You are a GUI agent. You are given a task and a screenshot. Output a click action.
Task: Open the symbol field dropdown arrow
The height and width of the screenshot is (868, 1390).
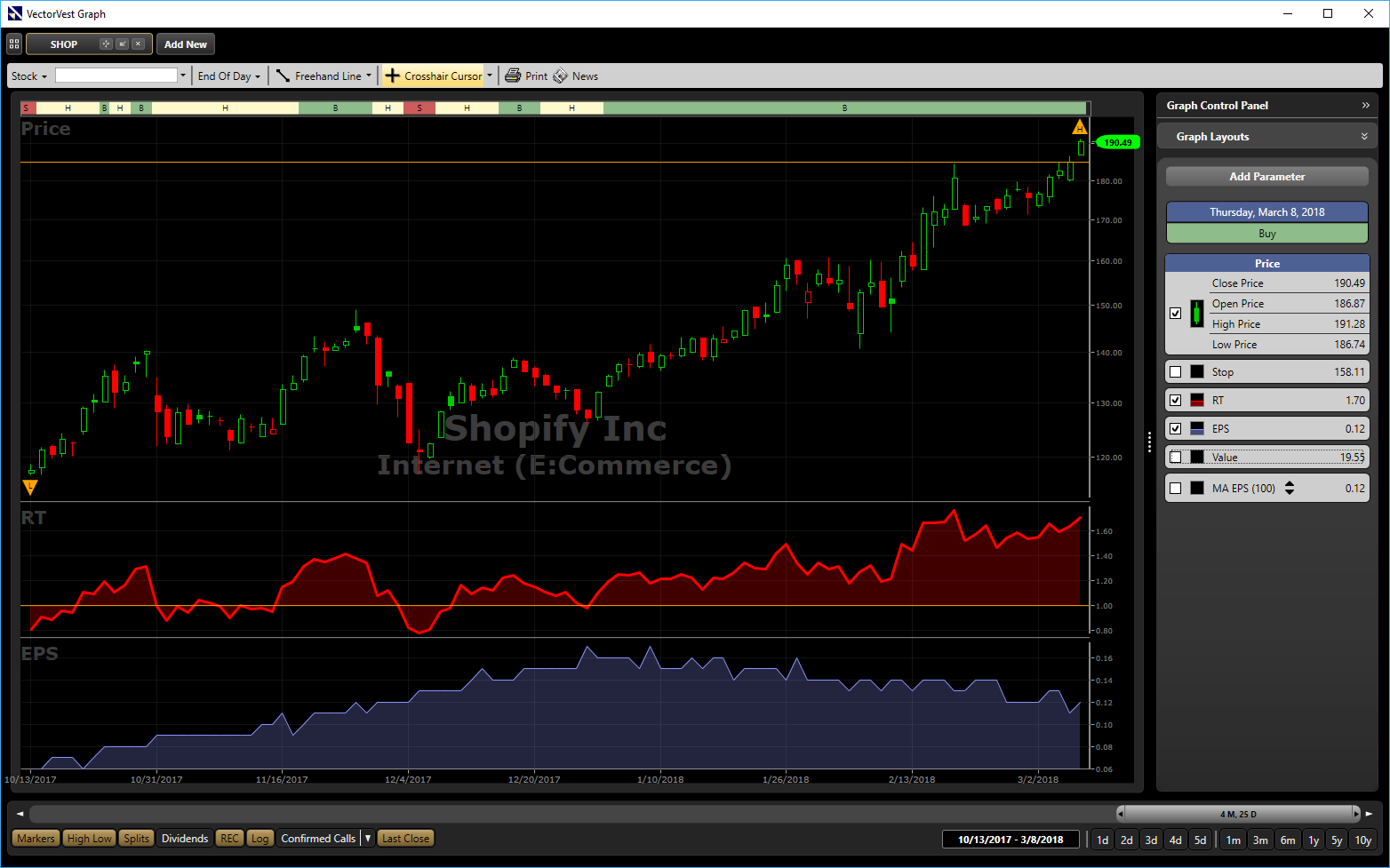(x=183, y=76)
